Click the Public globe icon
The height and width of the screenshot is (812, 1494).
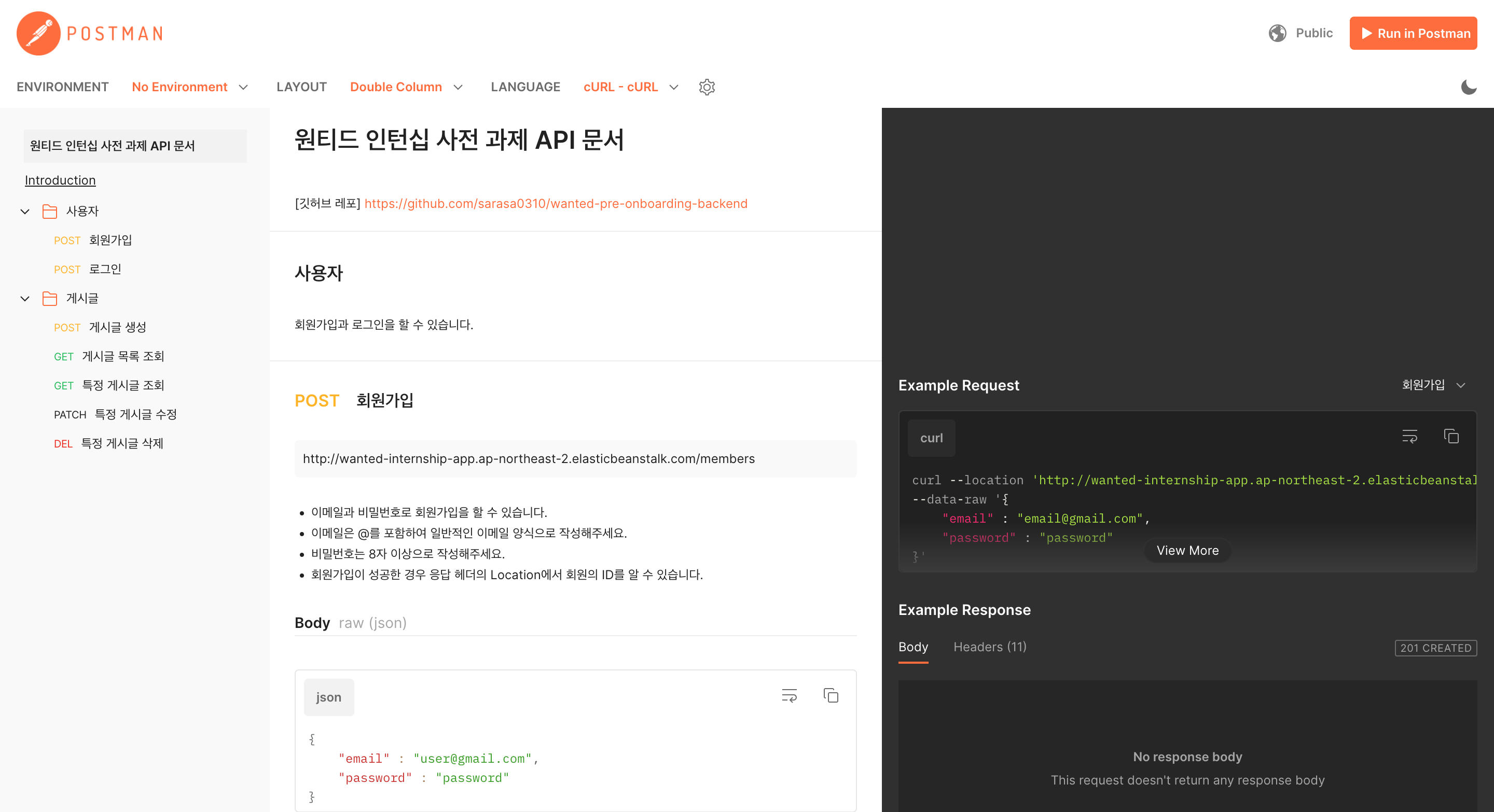pos(1278,33)
